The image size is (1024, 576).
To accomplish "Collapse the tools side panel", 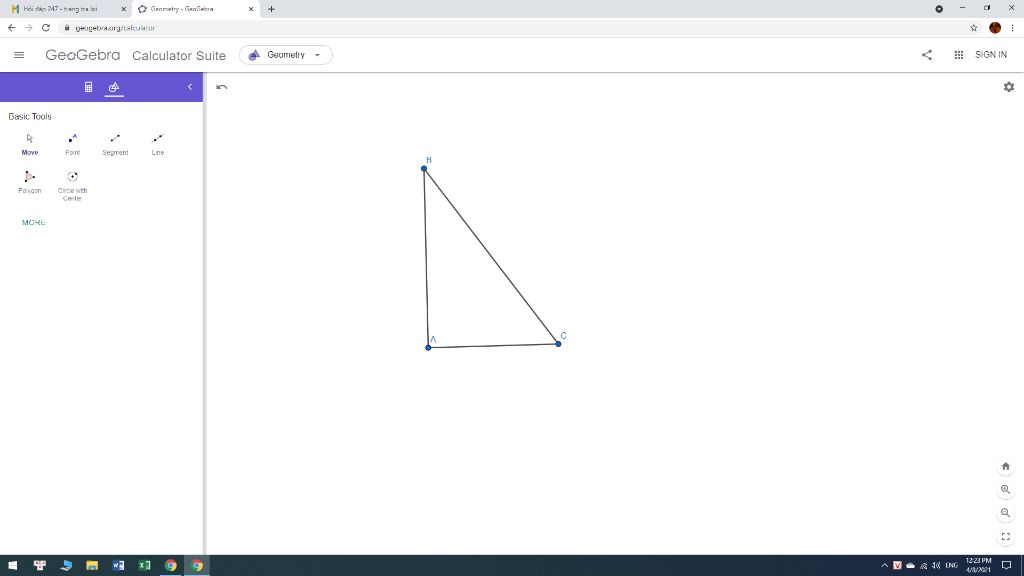I will coord(189,87).
